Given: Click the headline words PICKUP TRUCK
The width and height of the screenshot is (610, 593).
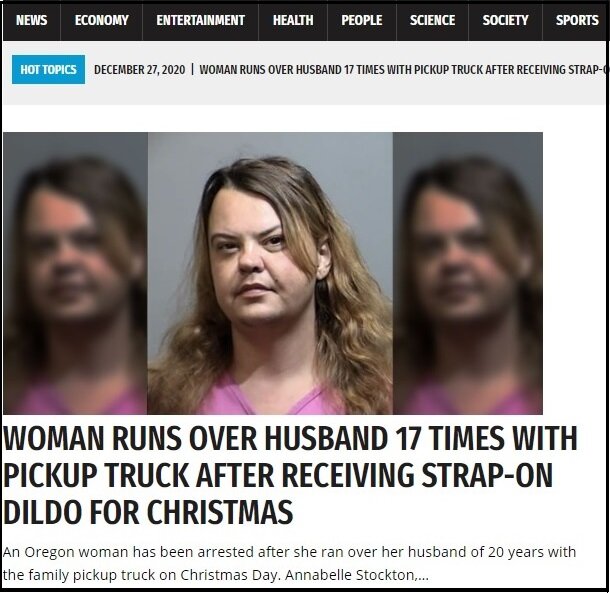Looking at the screenshot, I should coord(96,475).
